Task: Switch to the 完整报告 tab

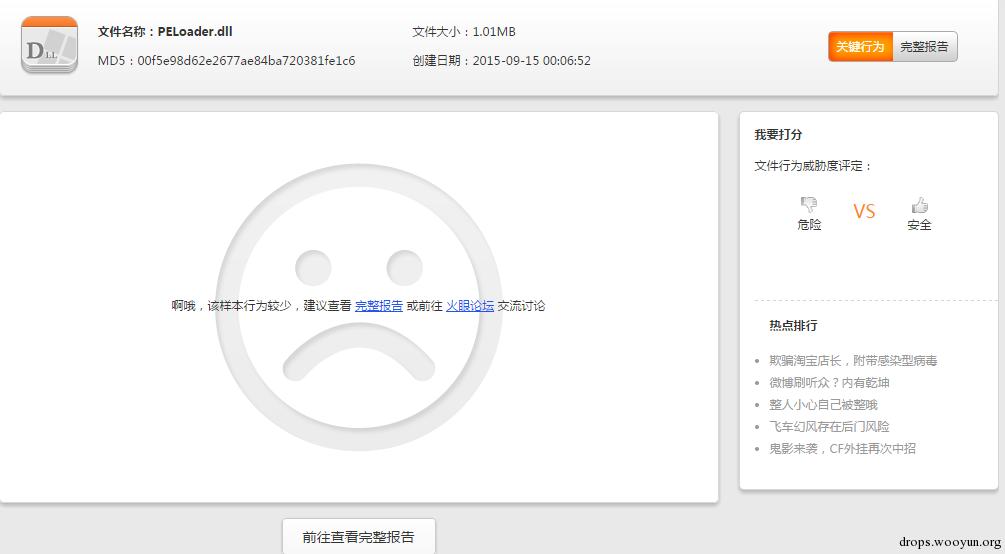Action: point(924,47)
